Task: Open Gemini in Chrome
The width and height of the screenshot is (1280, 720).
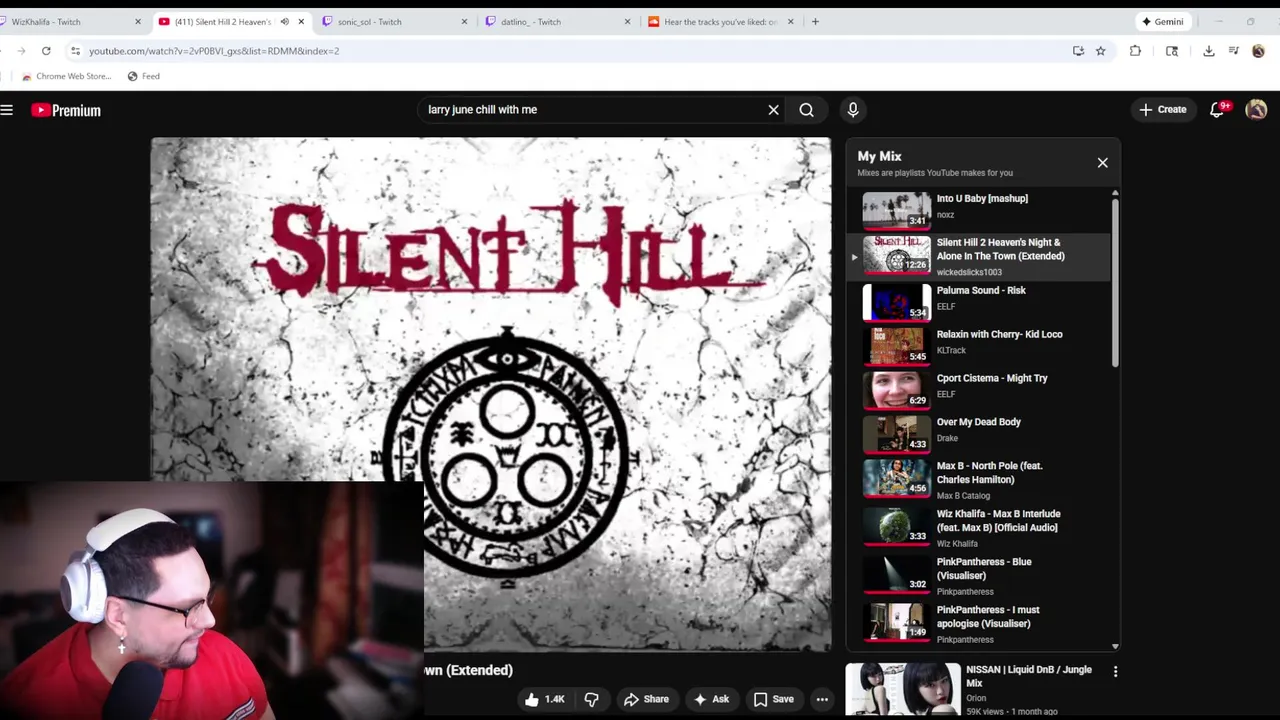Action: 1162,21
